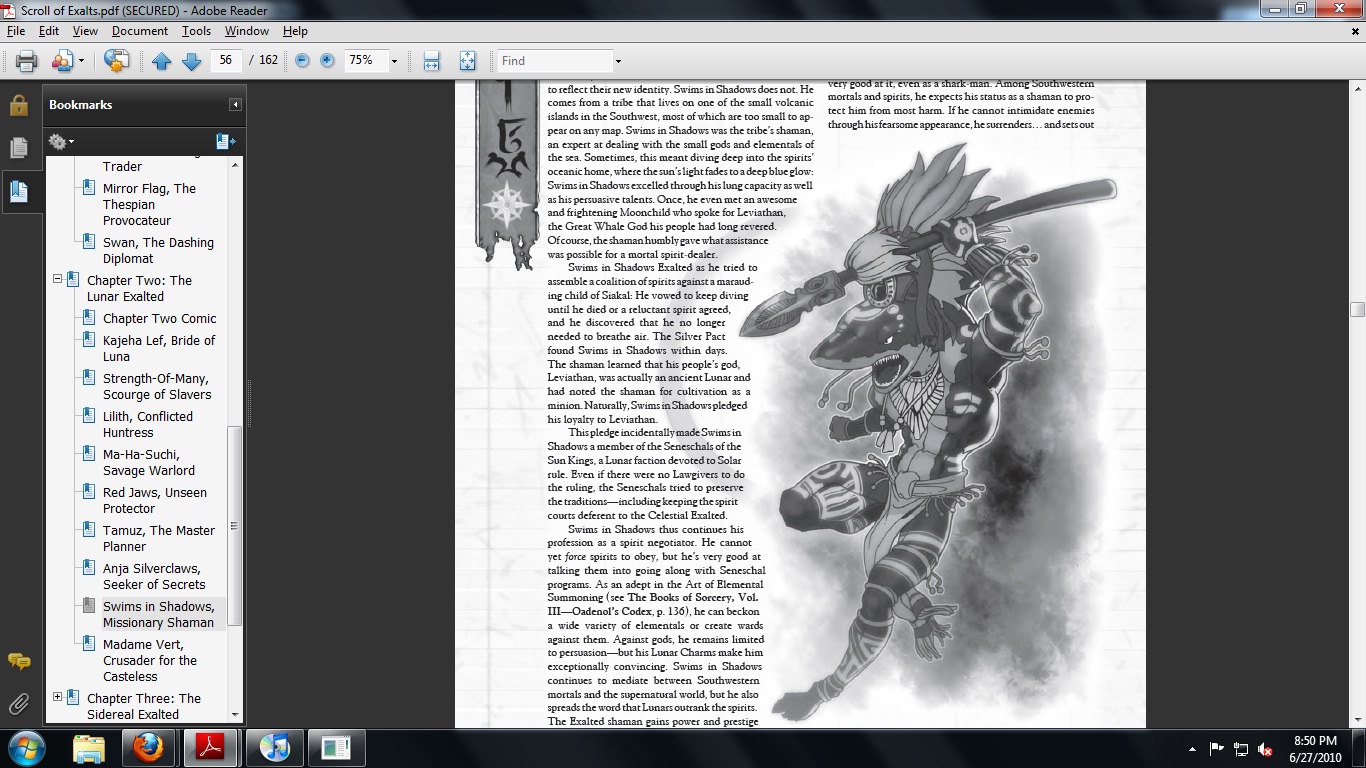Open the View menu
This screenshot has height=768, width=1366.
tap(85, 31)
